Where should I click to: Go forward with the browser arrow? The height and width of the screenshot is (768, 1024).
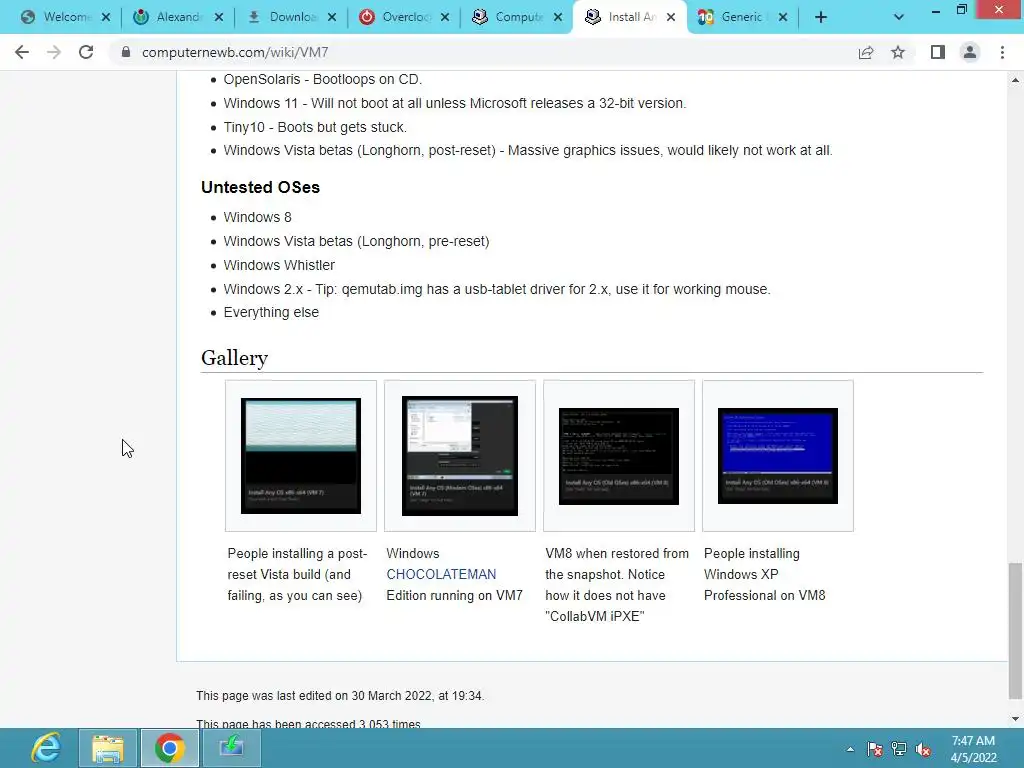[x=54, y=52]
